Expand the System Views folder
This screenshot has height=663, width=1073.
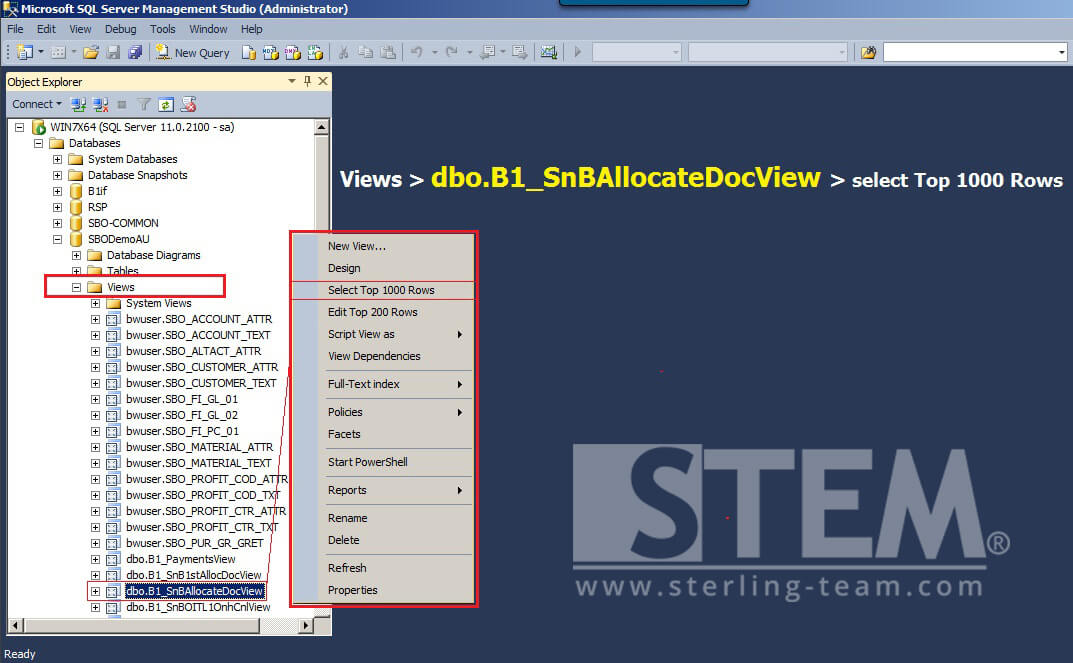(96, 303)
